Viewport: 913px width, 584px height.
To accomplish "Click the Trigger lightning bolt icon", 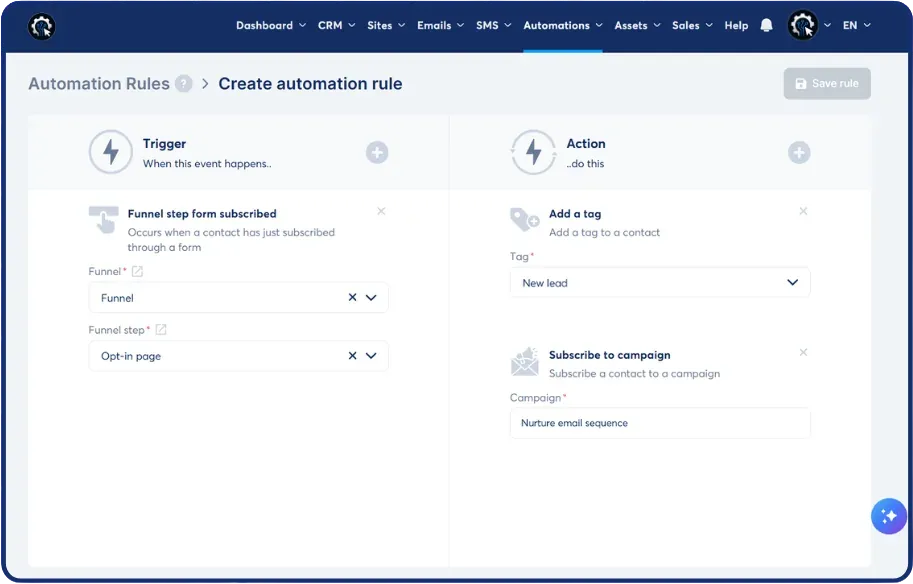I will pos(111,152).
